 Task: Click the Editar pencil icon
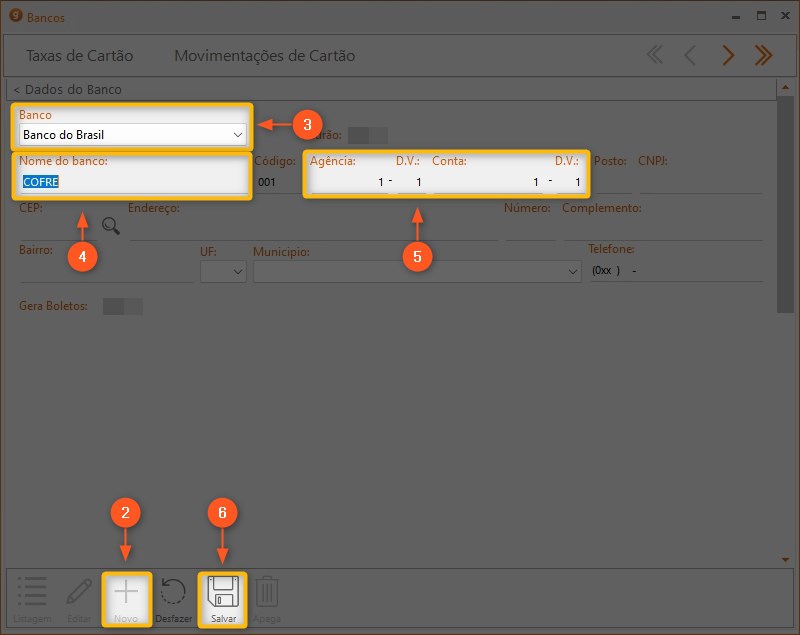click(79, 594)
